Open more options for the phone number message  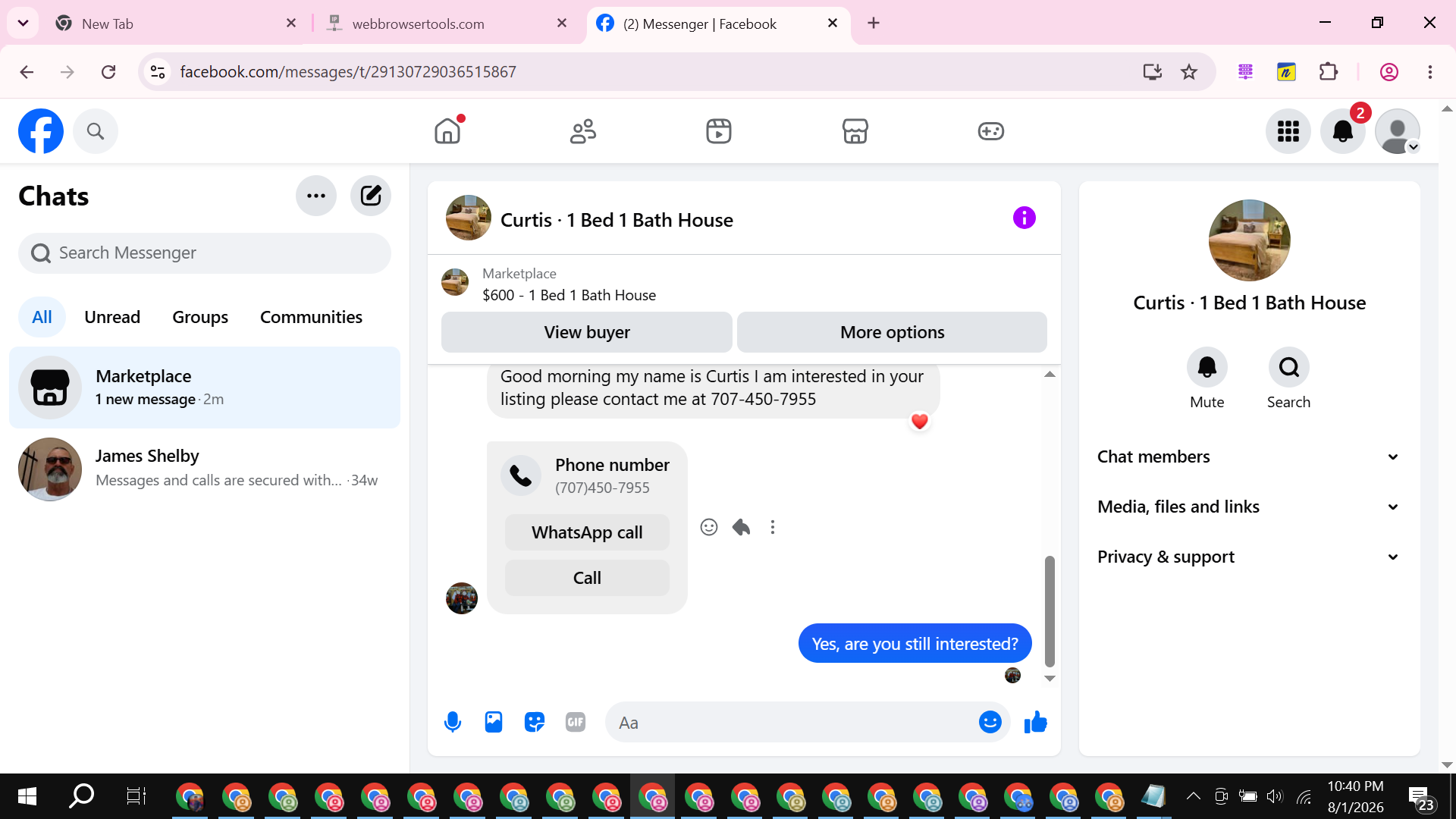(773, 527)
